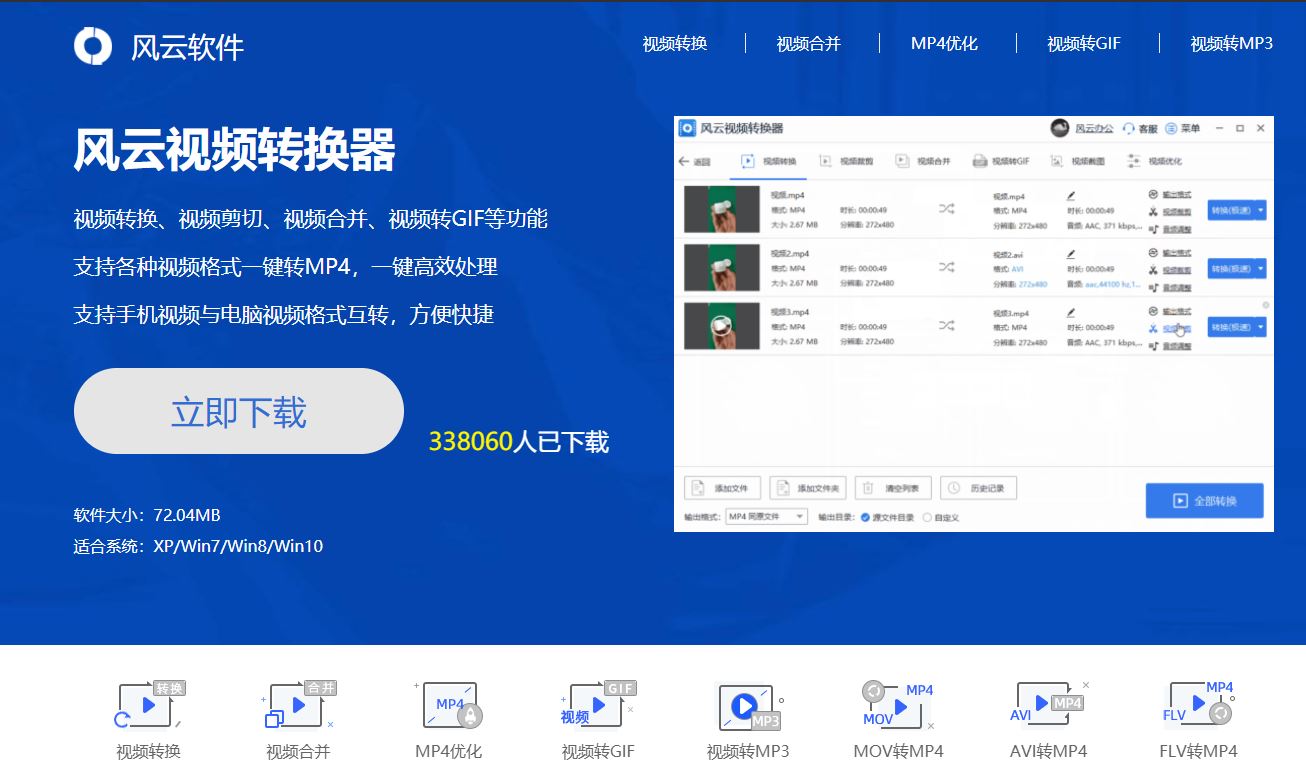Click the FLV转MP4 feature icon
The image size is (1306, 775).
click(x=1198, y=706)
